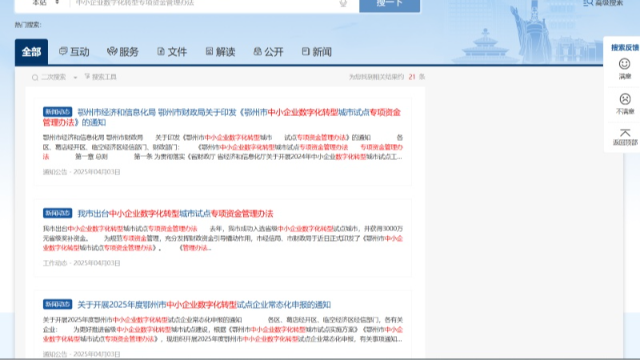Click the microphone voice search icon

click(x=343, y=3)
